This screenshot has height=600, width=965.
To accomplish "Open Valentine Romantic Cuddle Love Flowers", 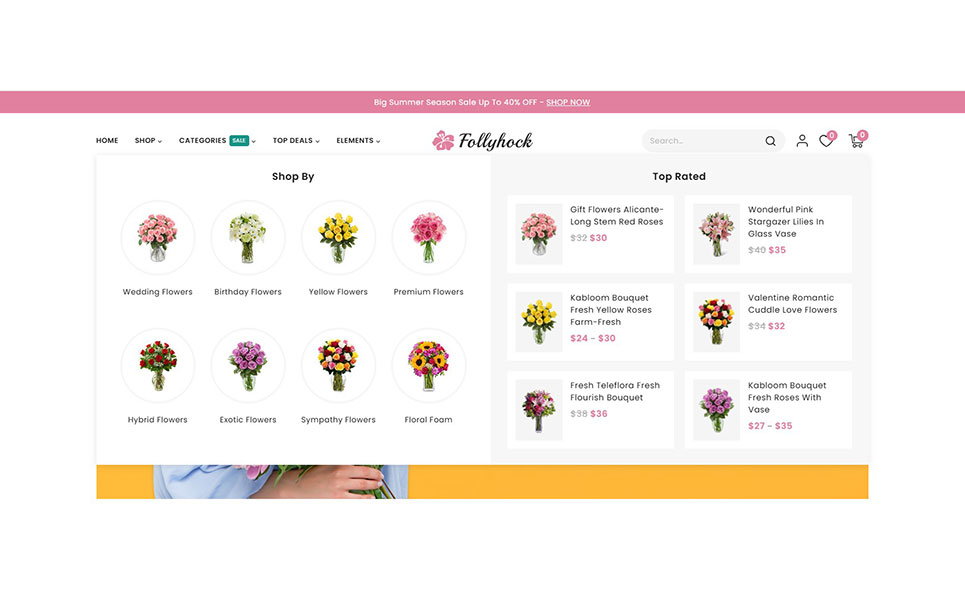I will (793, 303).
